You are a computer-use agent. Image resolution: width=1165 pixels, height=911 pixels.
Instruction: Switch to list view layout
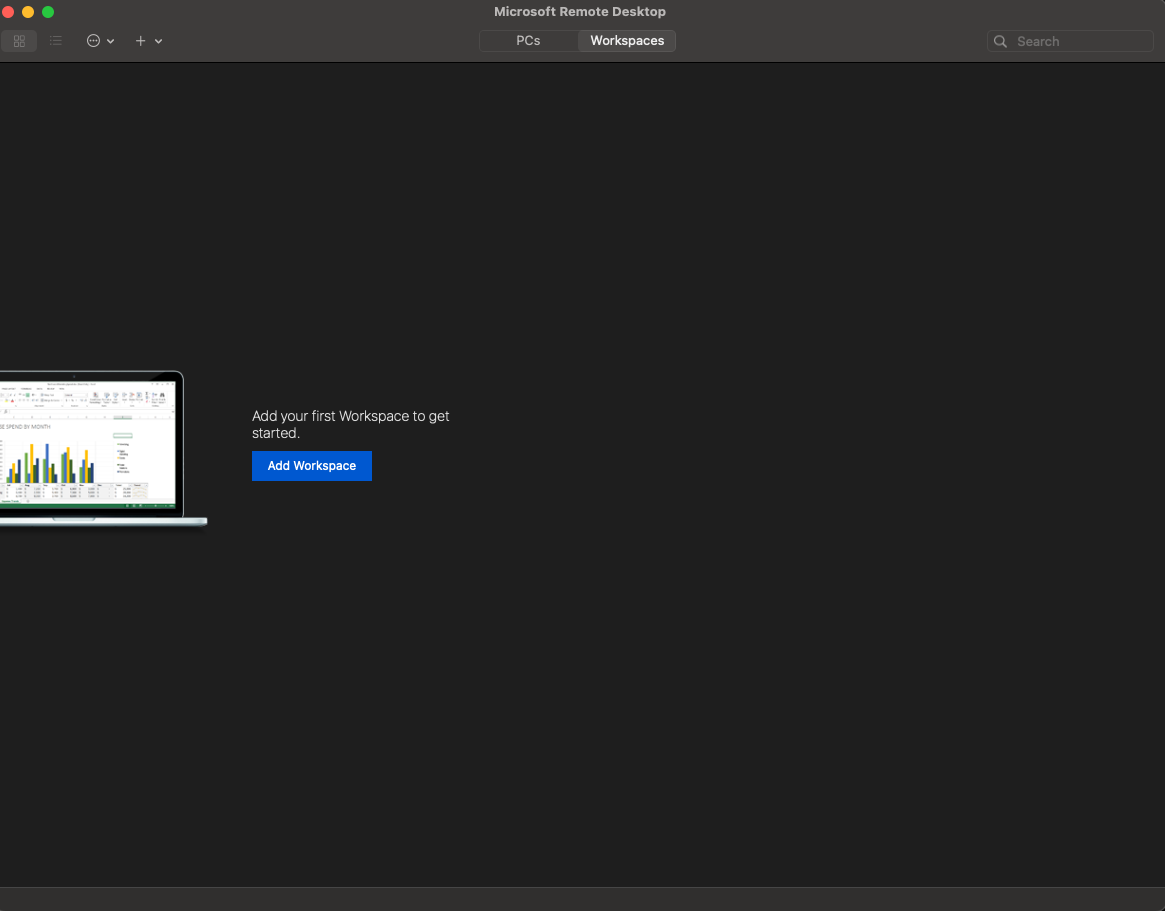coord(56,41)
